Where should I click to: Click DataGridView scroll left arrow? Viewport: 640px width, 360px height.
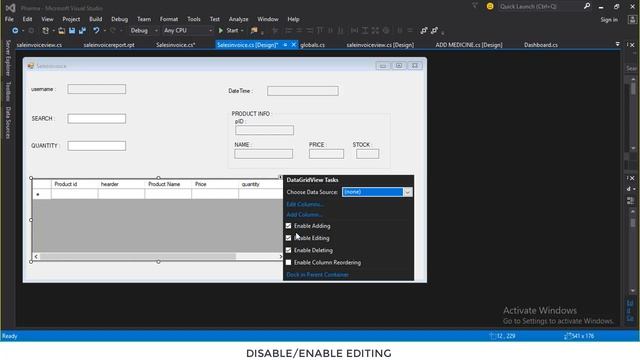coord(36,256)
